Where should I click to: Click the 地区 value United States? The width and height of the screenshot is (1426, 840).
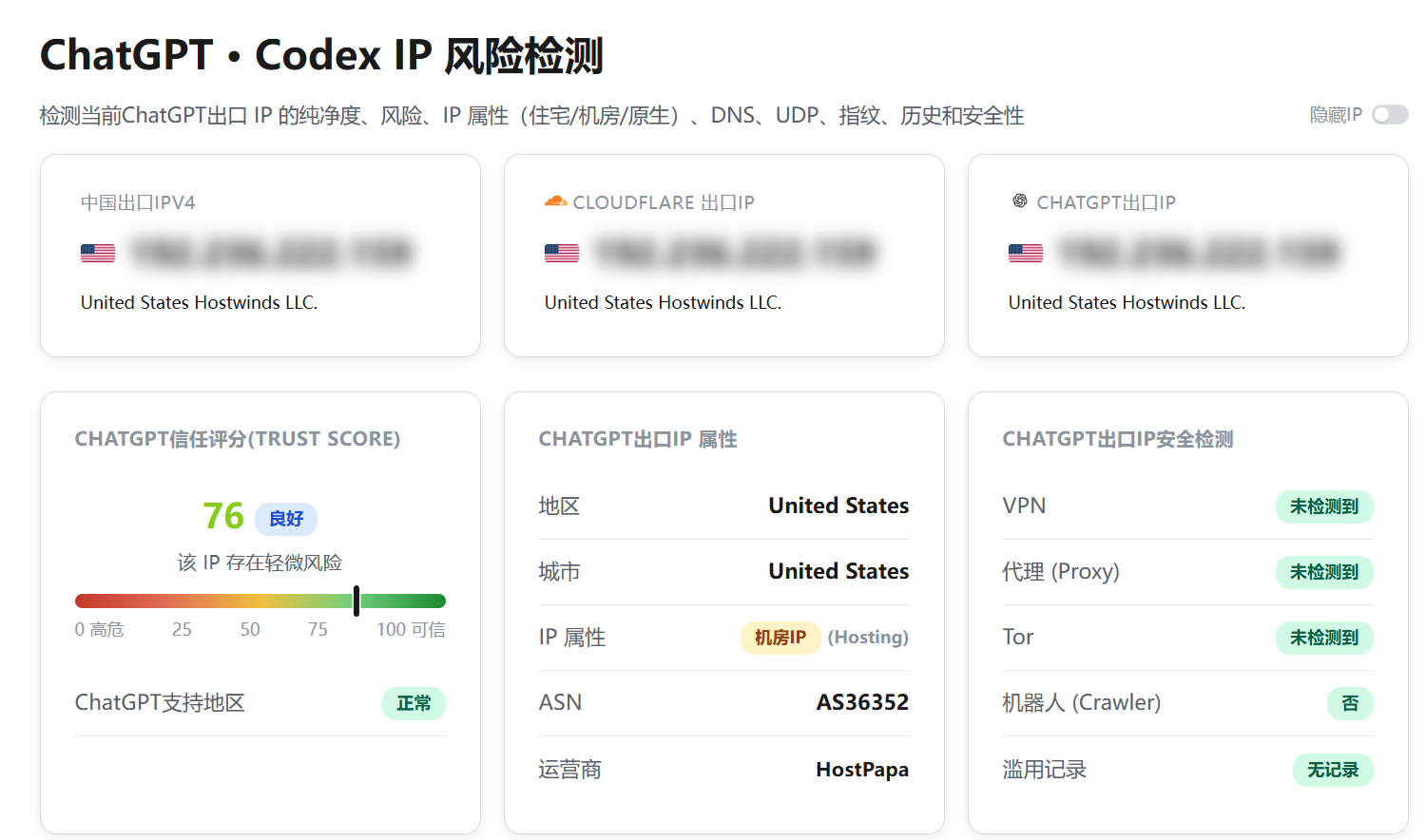838,506
